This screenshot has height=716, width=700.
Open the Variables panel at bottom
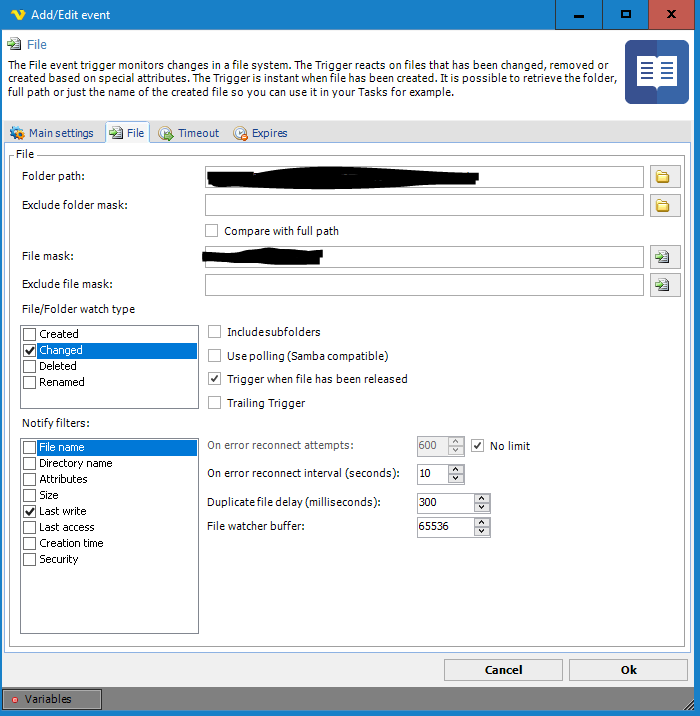pyautogui.click(x=52, y=699)
